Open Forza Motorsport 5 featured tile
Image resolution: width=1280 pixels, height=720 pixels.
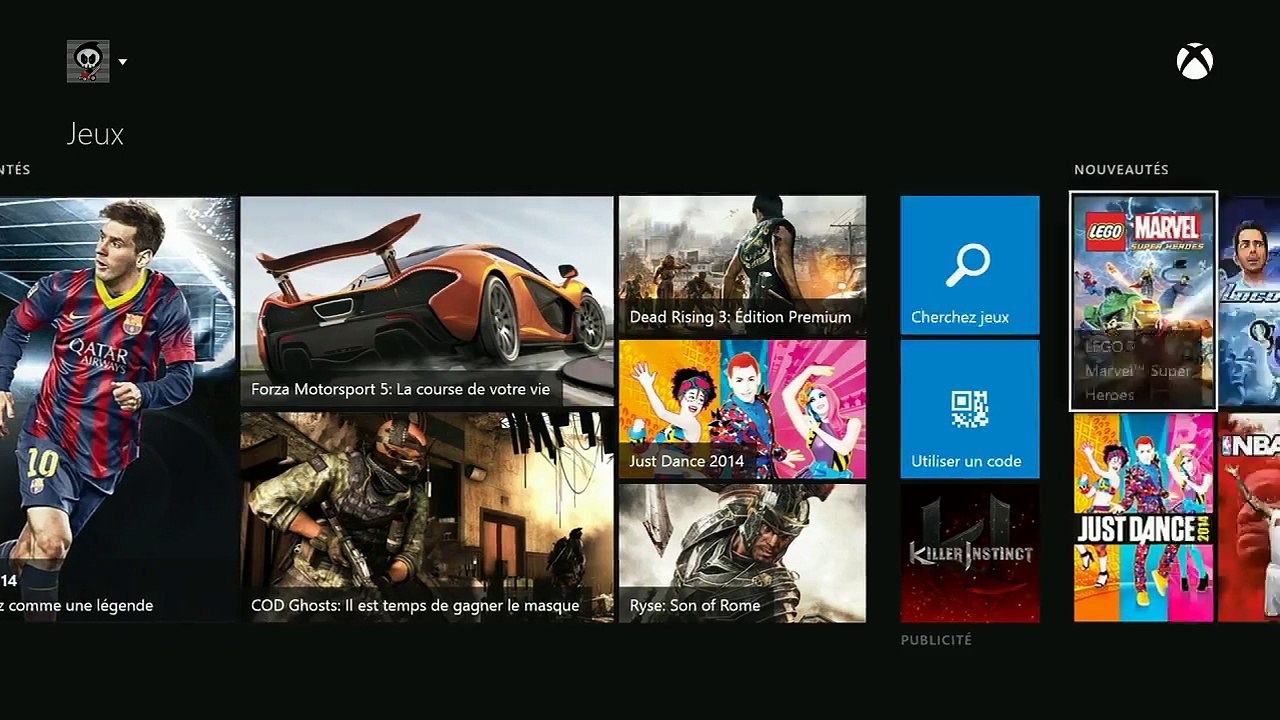pyautogui.click(x=427, y=301)
